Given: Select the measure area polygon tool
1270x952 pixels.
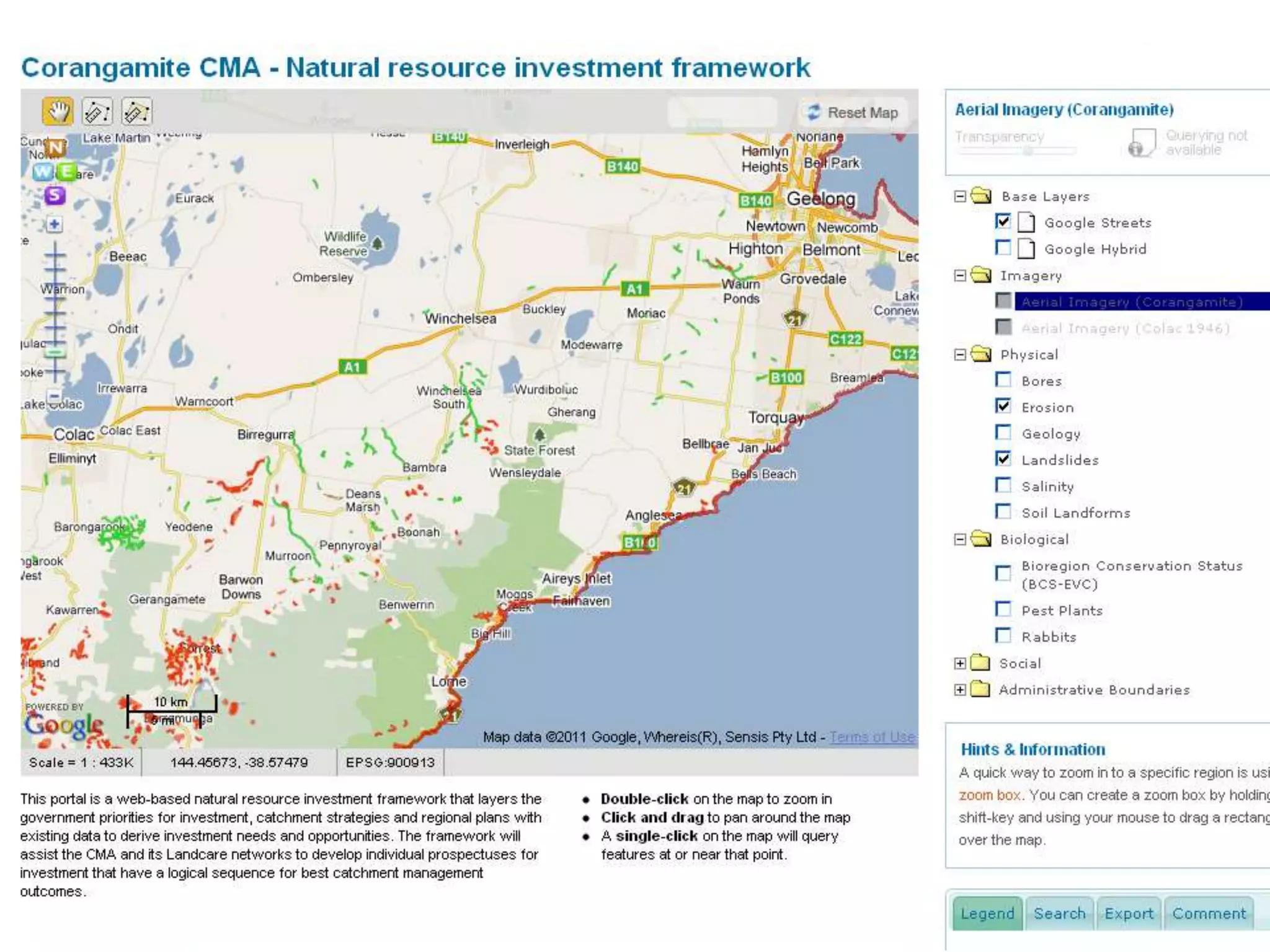Looking at the screenshot, I should tap(136, 112).
